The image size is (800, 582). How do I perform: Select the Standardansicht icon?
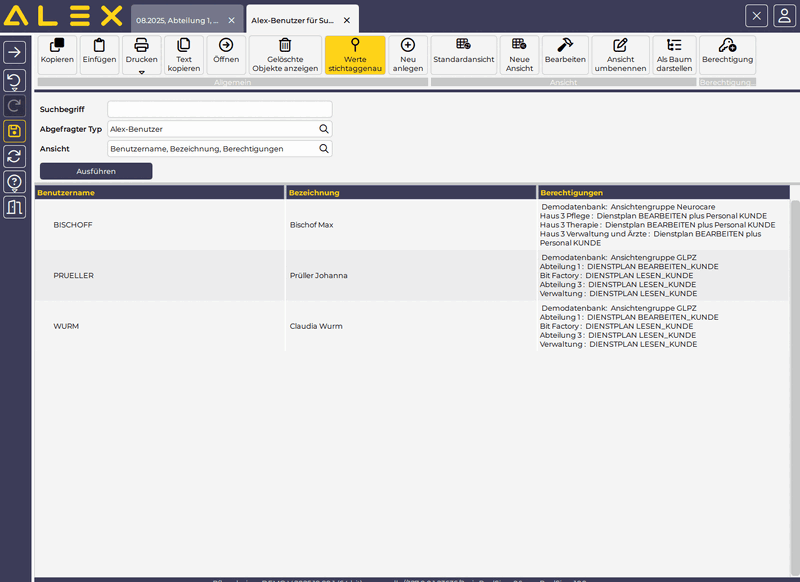[463, 45]
